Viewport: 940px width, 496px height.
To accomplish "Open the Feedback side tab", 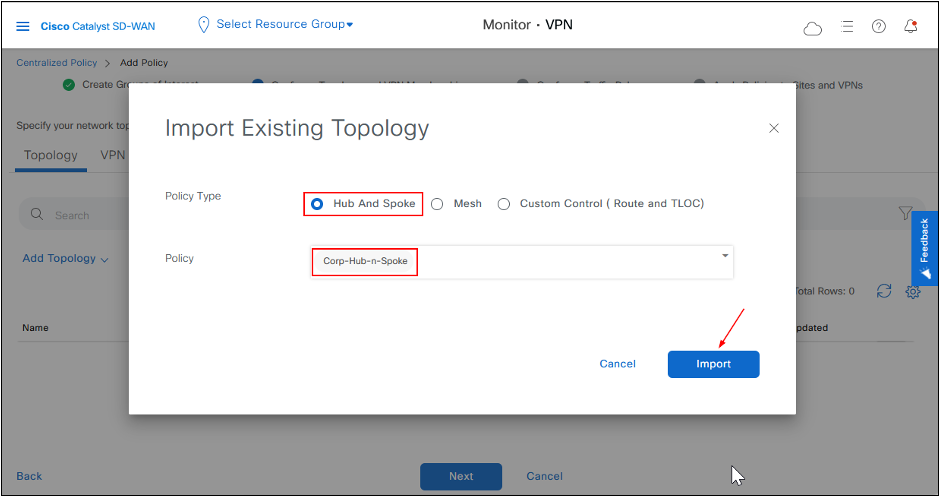I will (925, 248).
